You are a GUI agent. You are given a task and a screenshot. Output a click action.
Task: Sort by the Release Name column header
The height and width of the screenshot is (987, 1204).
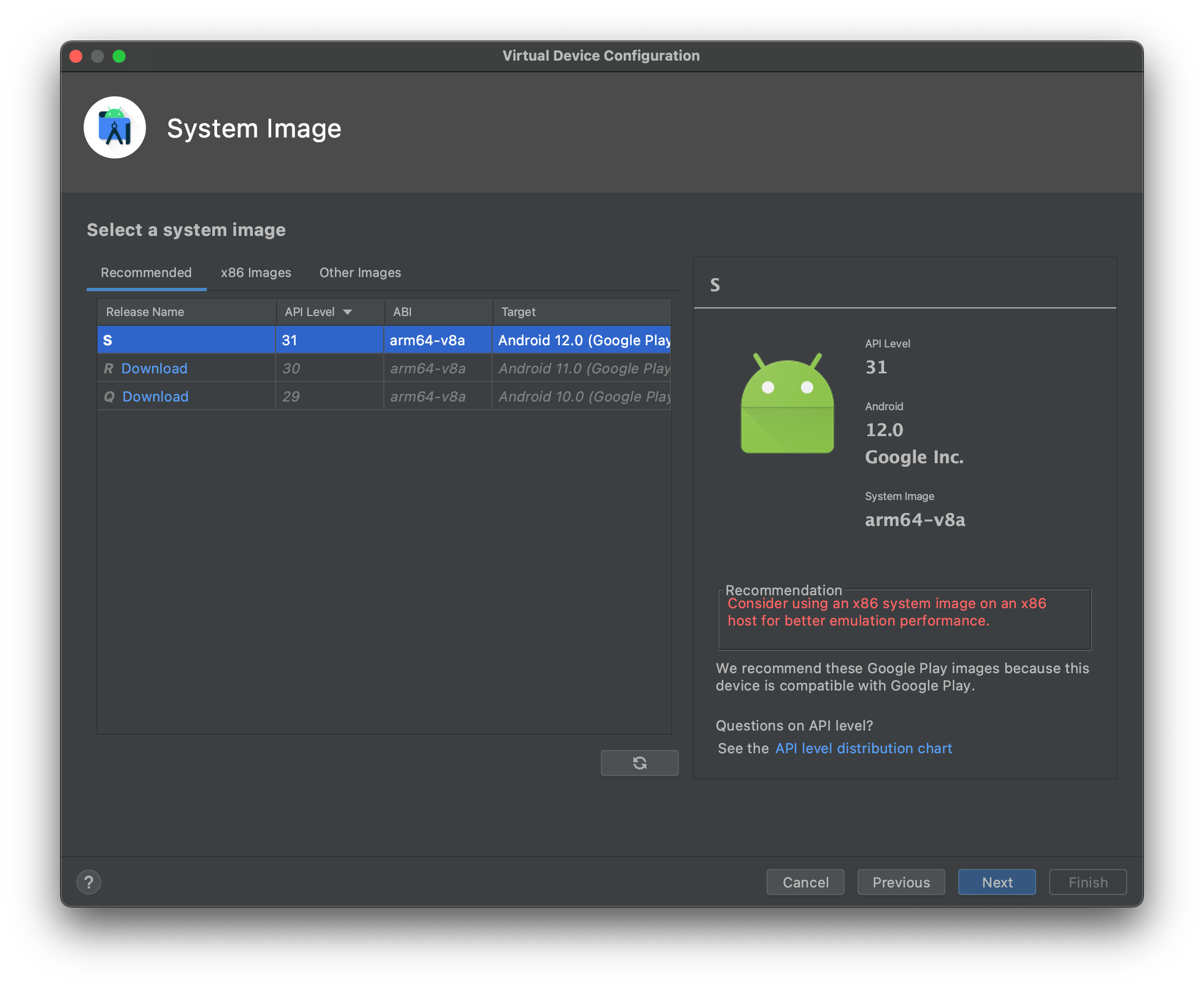point(145,312)
